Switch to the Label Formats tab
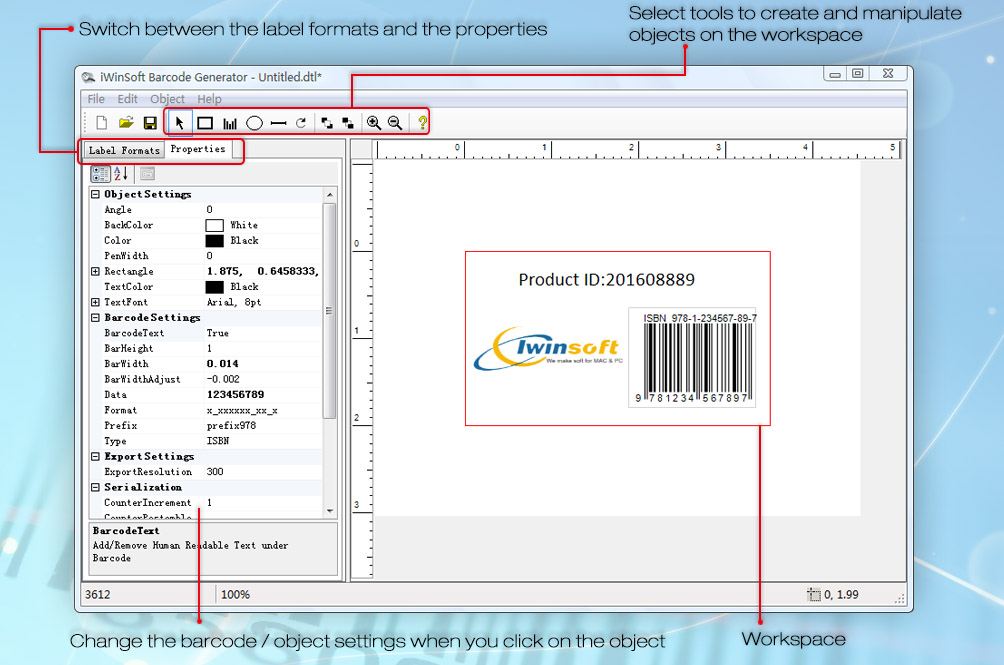This screenshot has width=1004, height=665. coord(124,150)
